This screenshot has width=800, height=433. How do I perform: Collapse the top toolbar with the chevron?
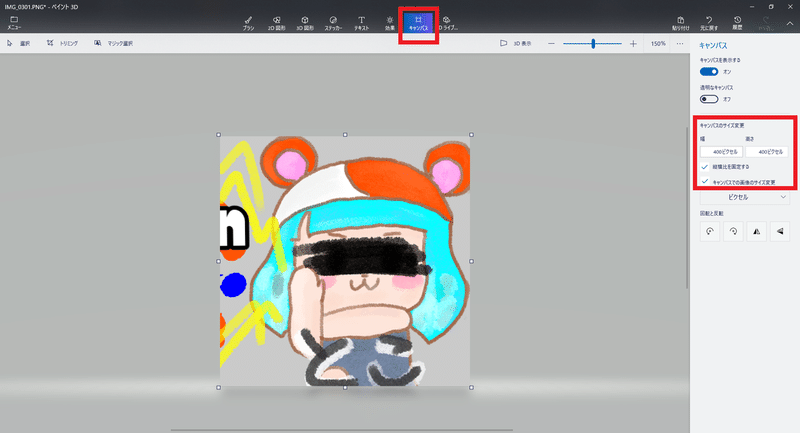click(789, 23)
